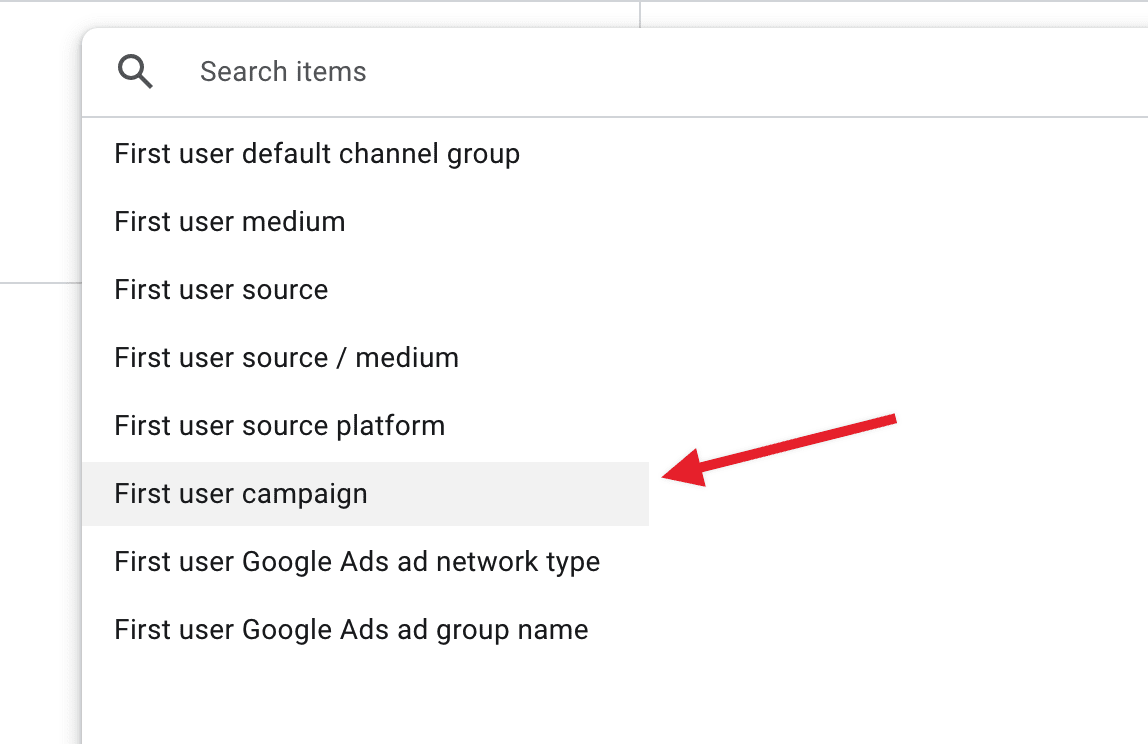Image resolution: width=1148 pixels, height=744 pixels.
Task: Pick the source platform dimension entry
Action: [279, 426]
